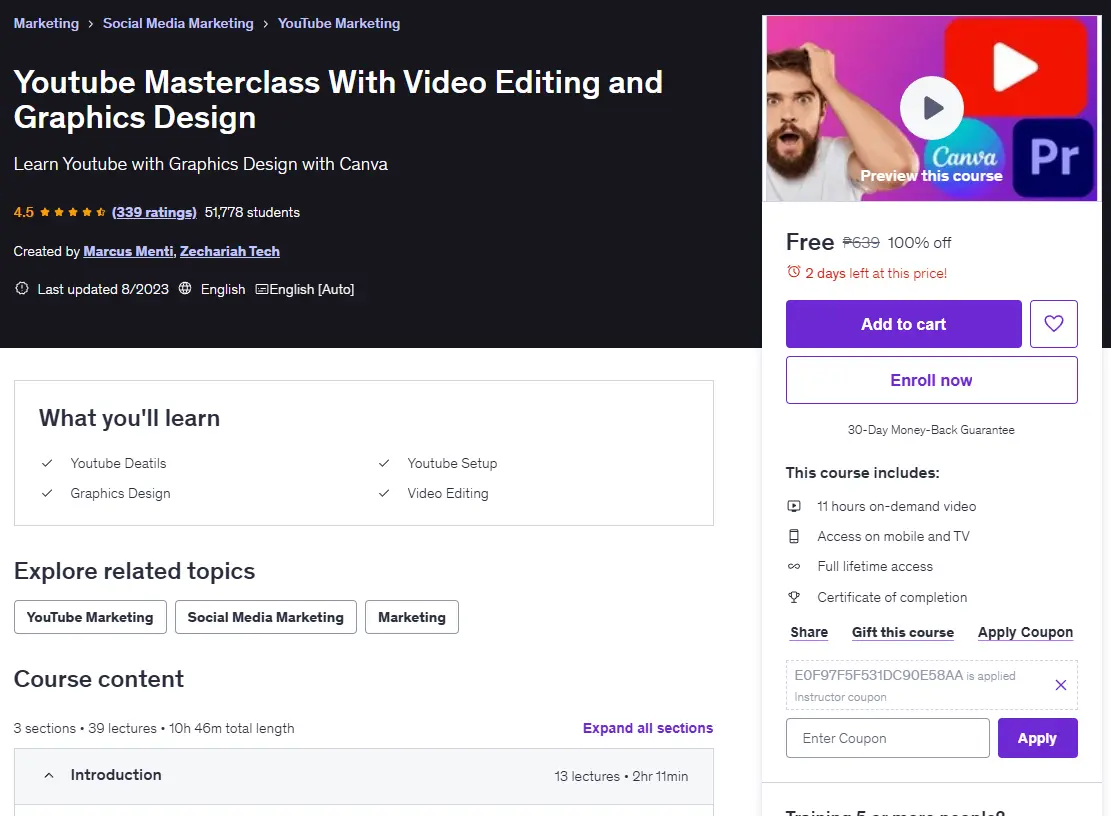This screenshot has height=816, width=1111.
Task: Click '30-Day Money-Back Guarantee' text
Action: 931,430
